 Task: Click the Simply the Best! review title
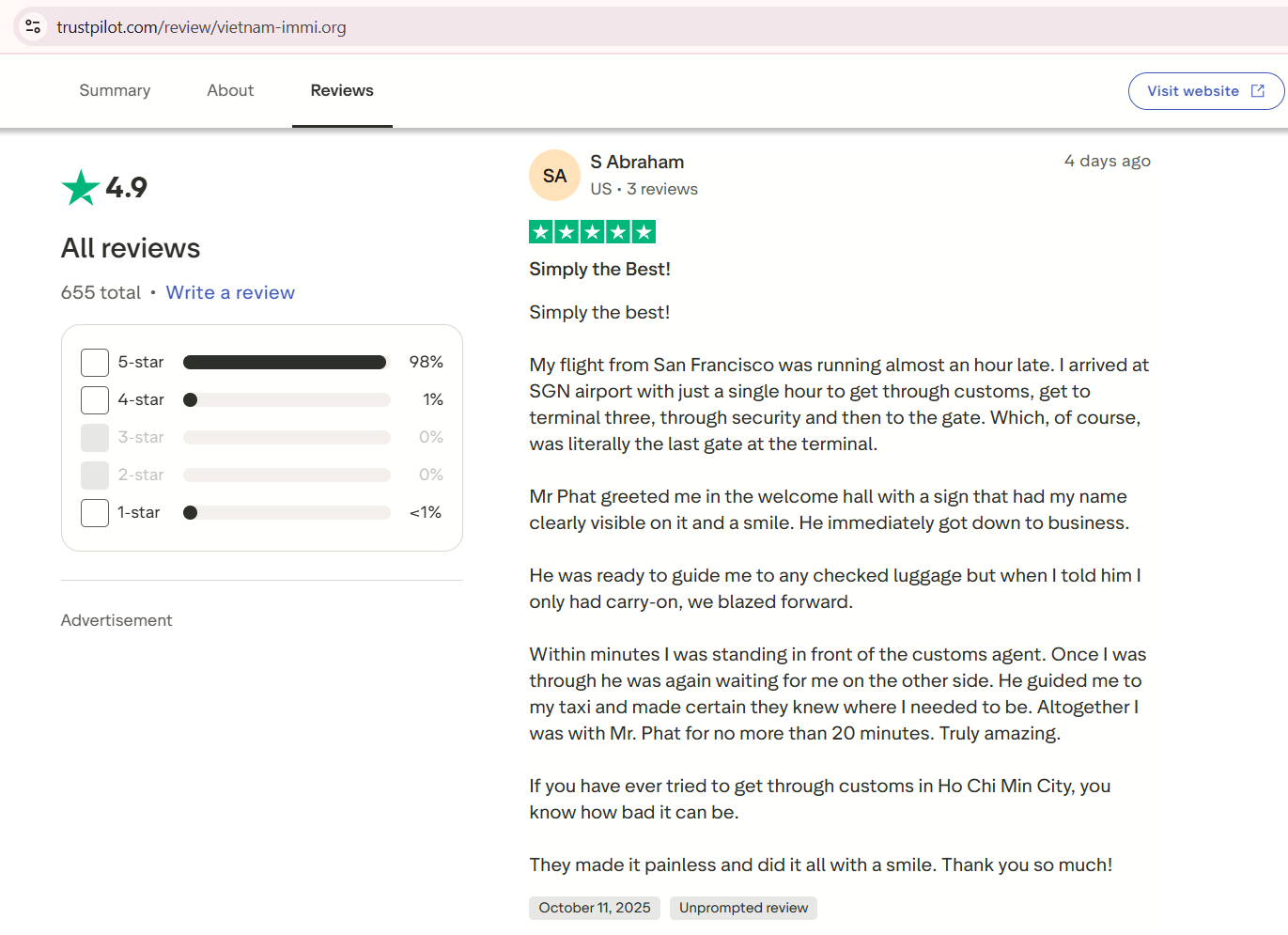point(599,270)
